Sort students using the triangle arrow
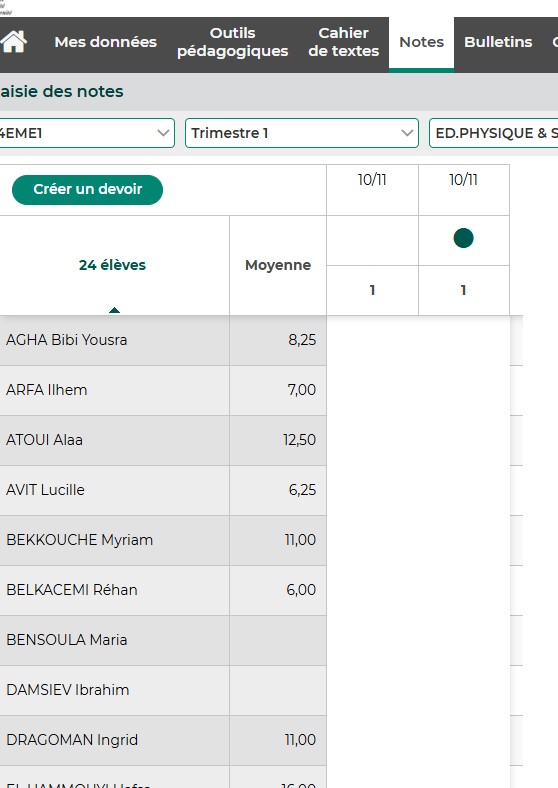The height and width of the screenshot is (788, 558). point(114,310)
